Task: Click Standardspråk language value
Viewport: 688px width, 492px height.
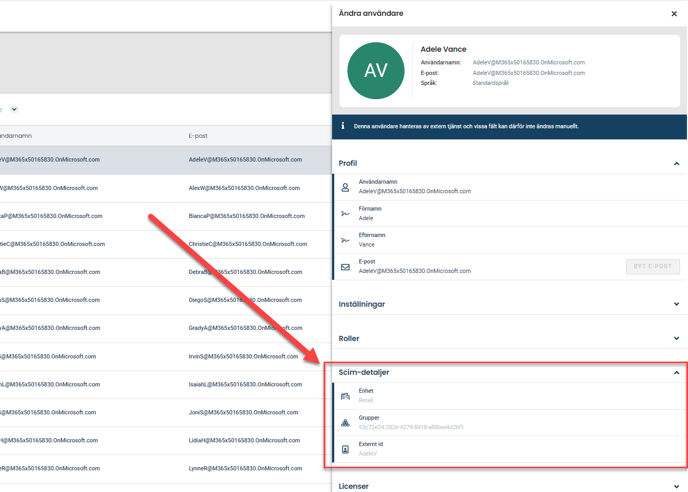Action: click(x=491, y=83)
